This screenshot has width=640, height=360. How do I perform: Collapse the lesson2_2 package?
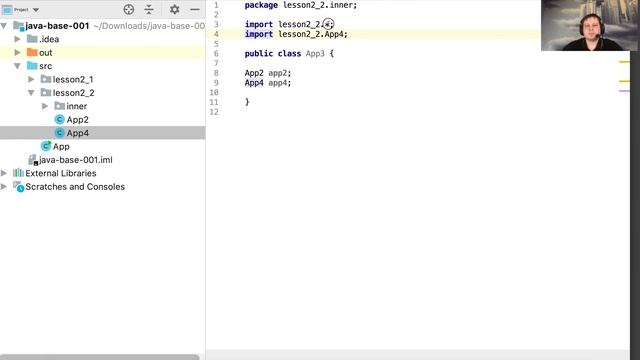[x=31, y=93]
